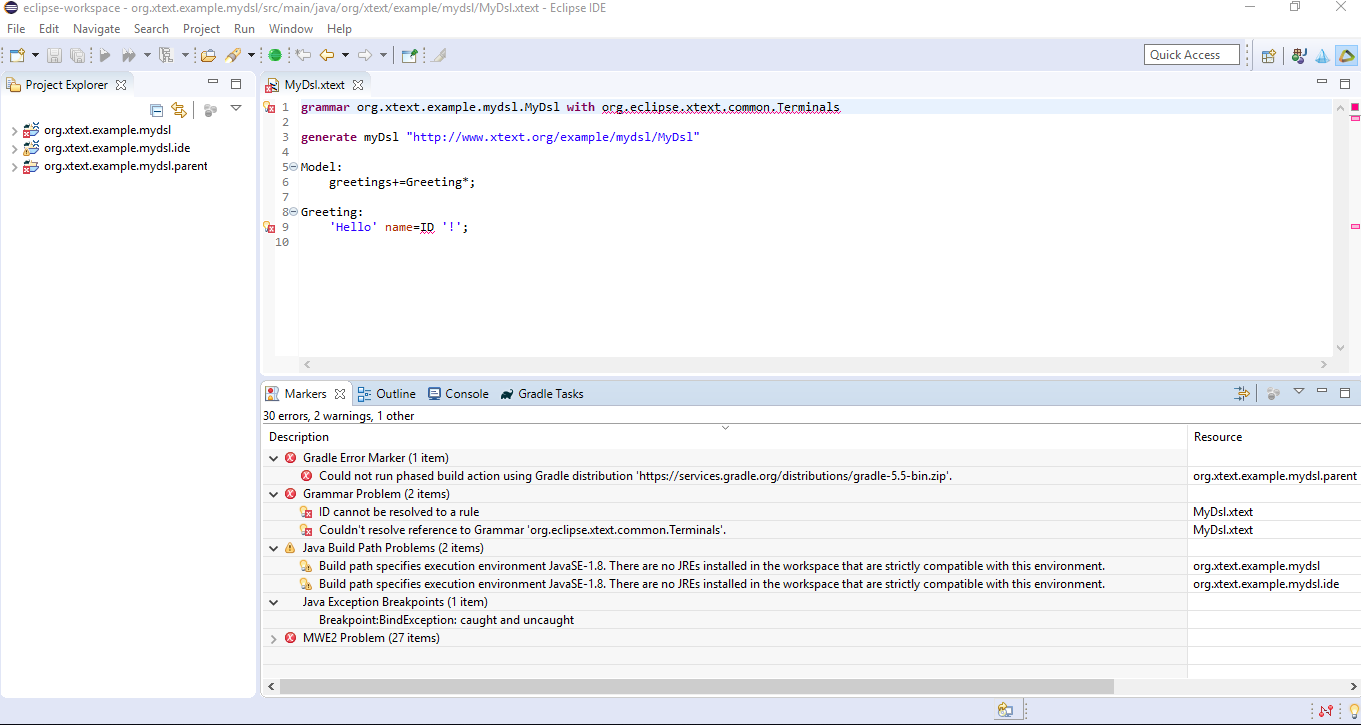
Task: Switch to the Console tab
Action: click(x=458, y=394)
